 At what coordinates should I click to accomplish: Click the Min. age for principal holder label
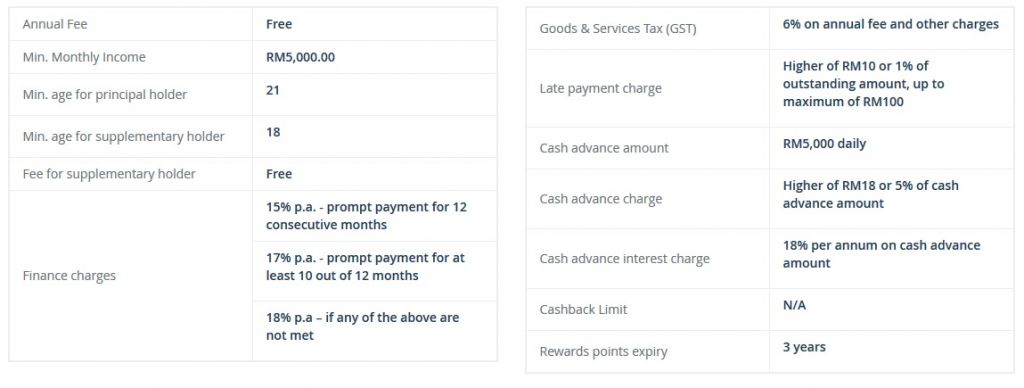[104, 95]
